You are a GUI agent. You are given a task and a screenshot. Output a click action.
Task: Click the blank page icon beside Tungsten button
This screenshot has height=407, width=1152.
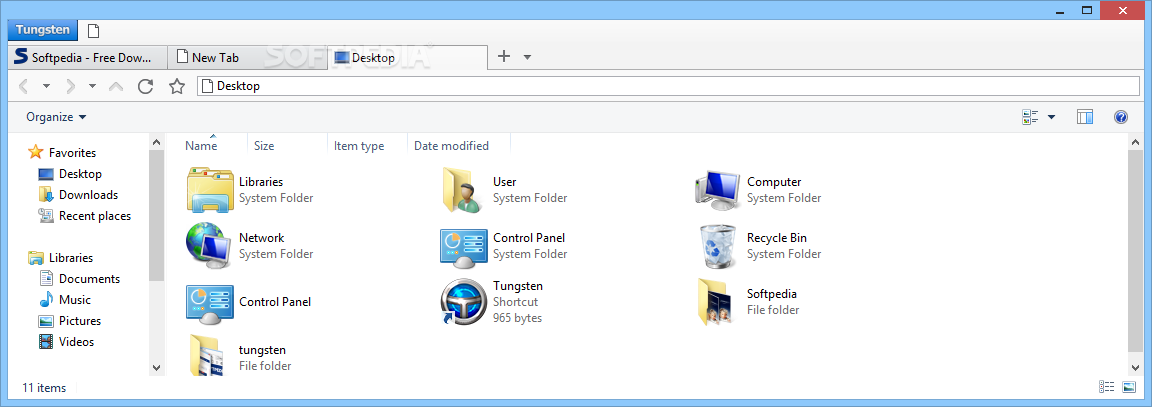pyautogui.click(x=93, y=31)
